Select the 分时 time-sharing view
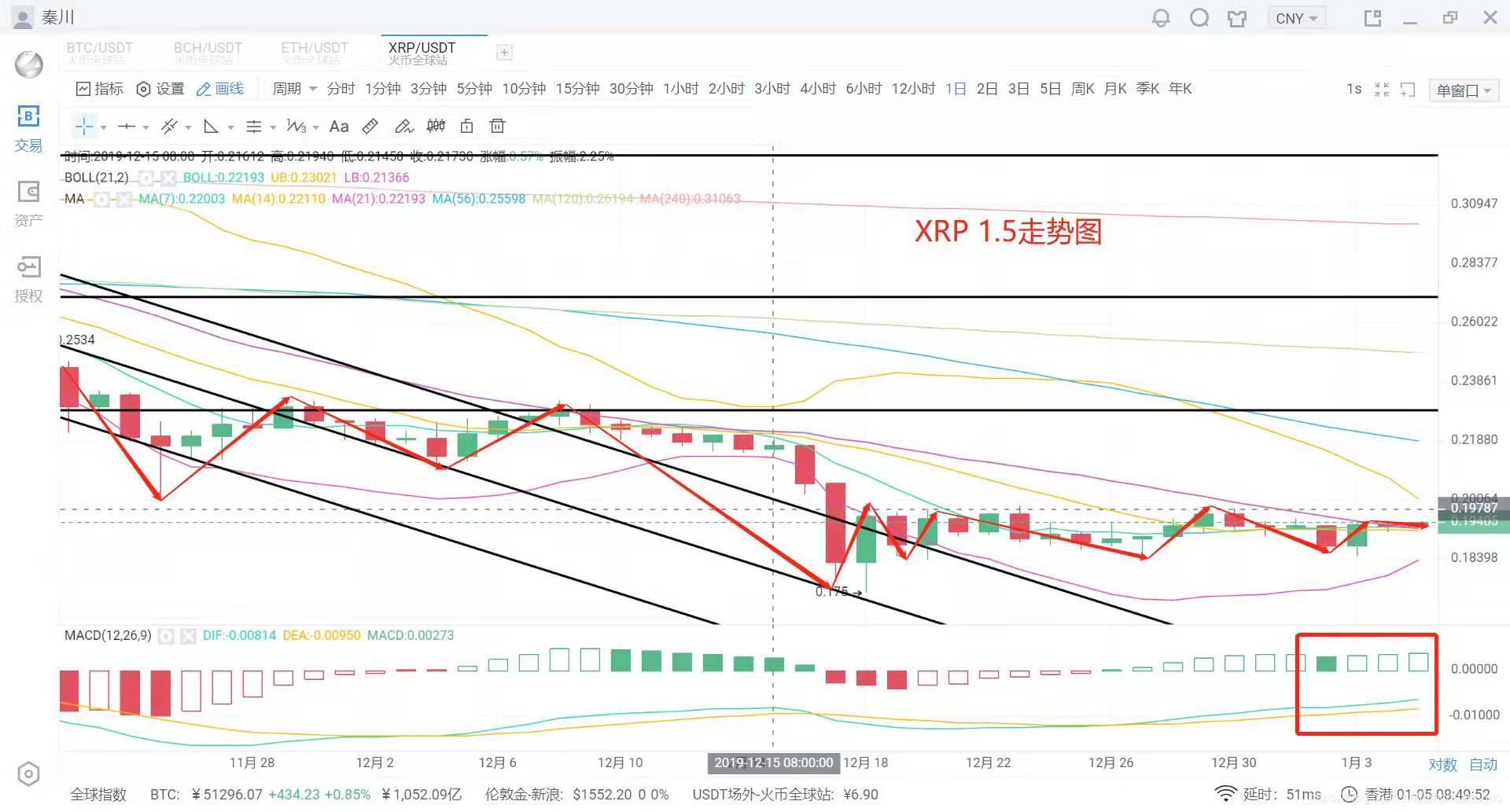1510x812 pixels. [x=341, y=89]
